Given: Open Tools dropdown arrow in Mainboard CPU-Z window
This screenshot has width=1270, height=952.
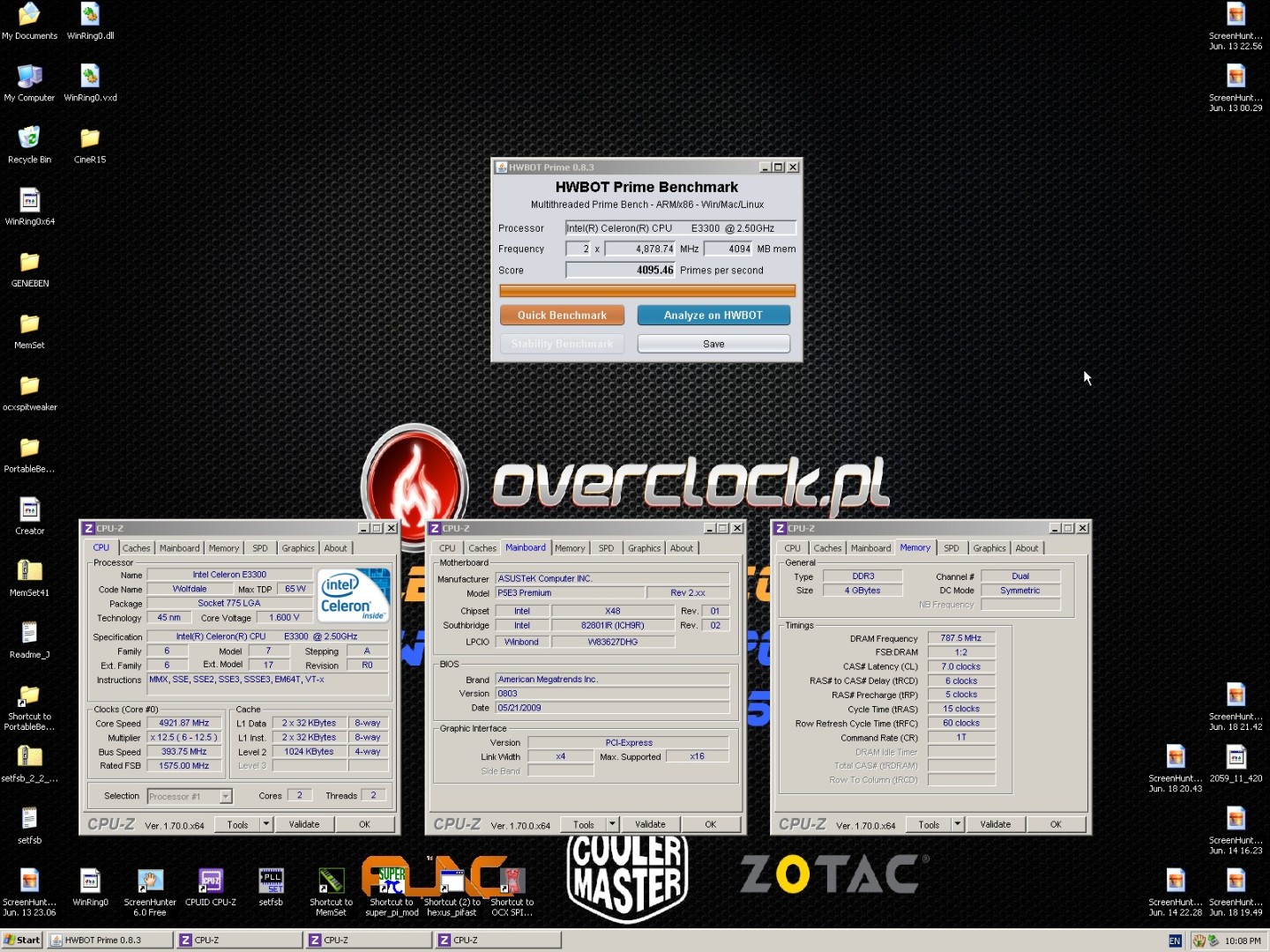Looking at the screenshot, I should click(612, 824).
